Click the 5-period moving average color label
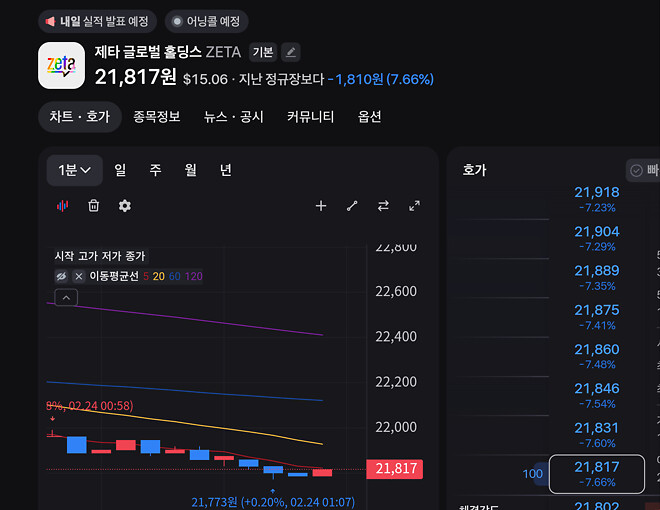The height and width of the screenshot is (510, 660). coord(146,276)
